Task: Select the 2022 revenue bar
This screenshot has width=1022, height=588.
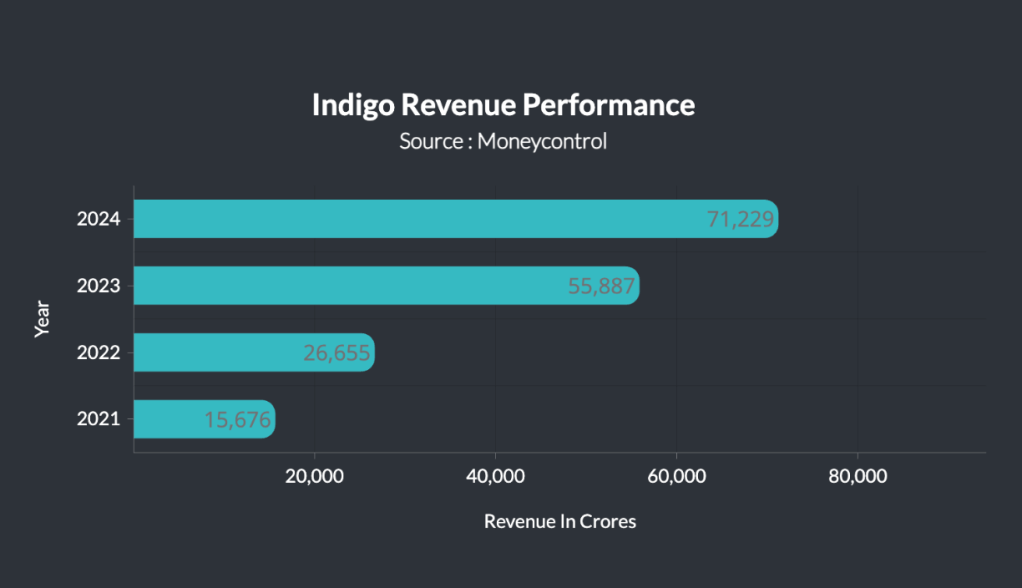Action: [220, 353]
